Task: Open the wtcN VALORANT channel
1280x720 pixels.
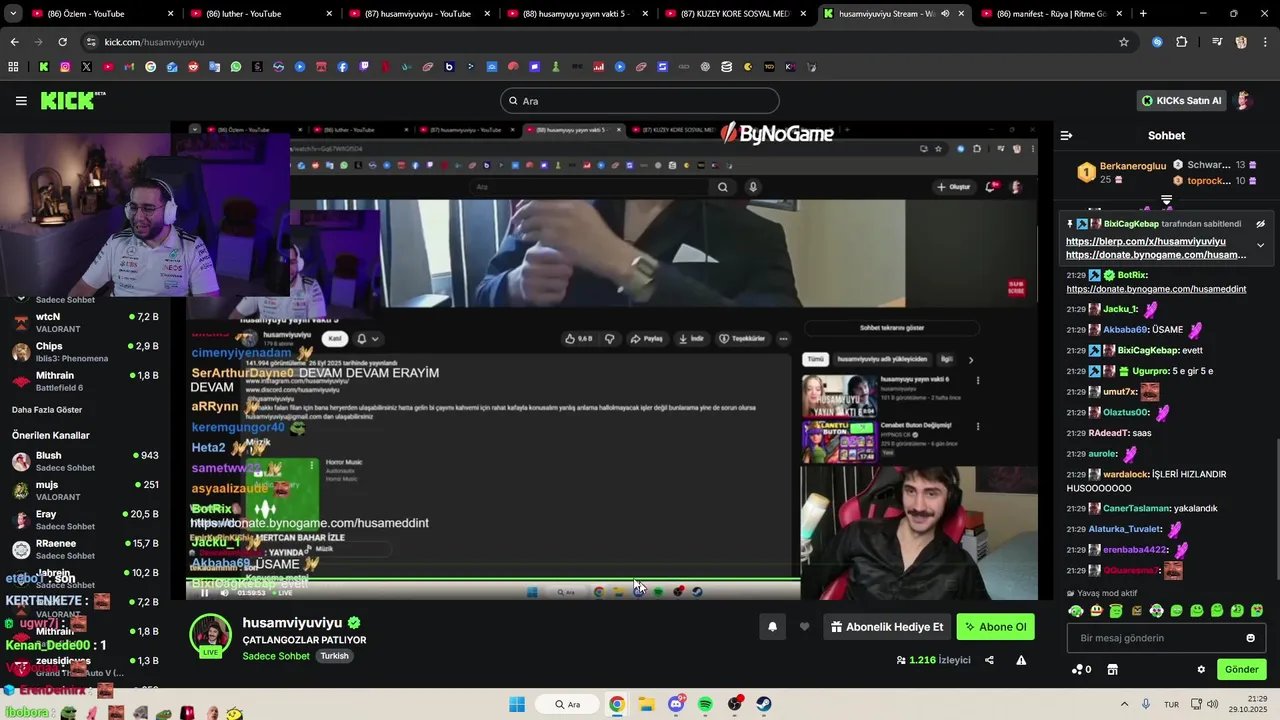Action: 85,322
